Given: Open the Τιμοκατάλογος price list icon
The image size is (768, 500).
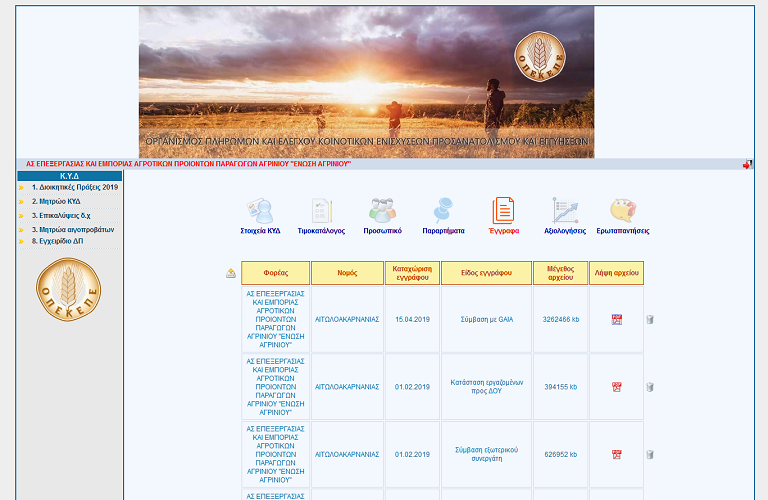Looking at the screenshot, I should click(x=321, y=211).
